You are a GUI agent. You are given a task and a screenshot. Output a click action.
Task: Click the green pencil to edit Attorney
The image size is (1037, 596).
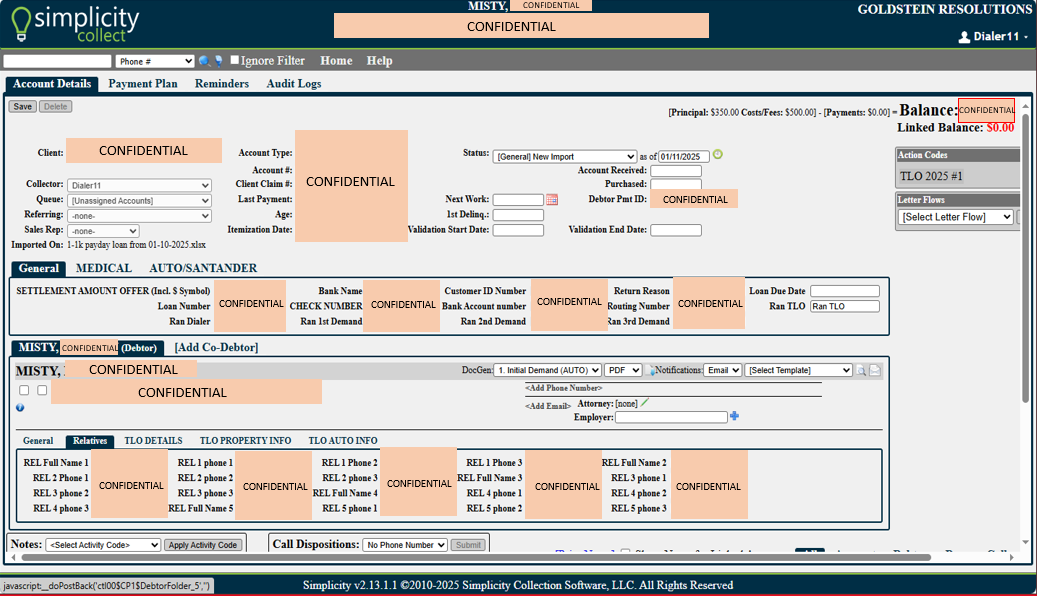tap(645, 403)
